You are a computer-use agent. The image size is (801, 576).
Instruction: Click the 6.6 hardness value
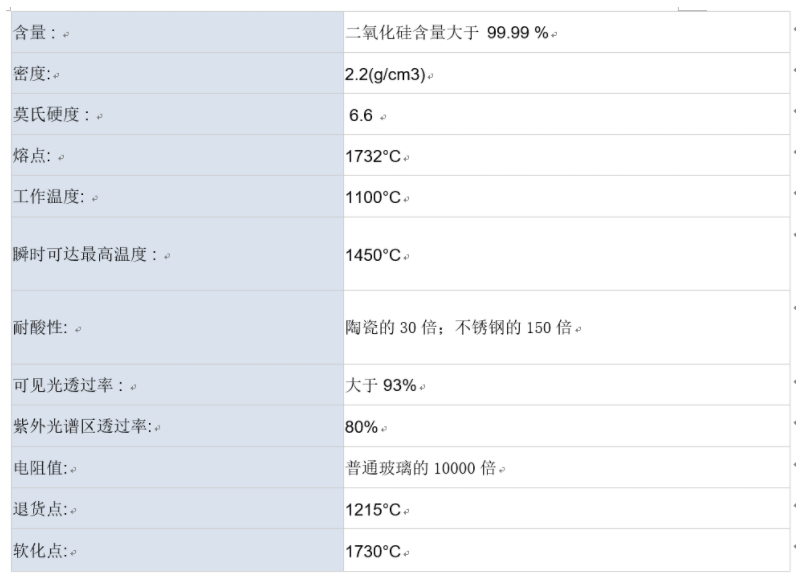tap(361, 115)
